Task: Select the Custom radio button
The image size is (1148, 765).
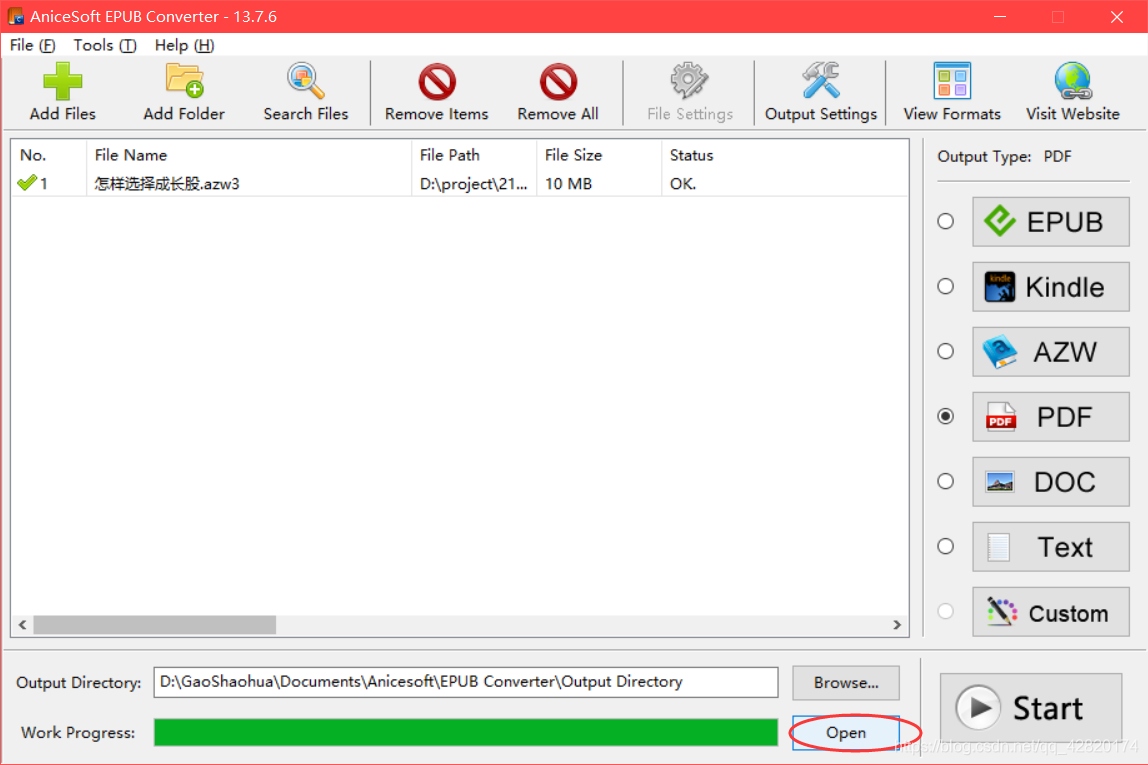Action: click(946, 611)
